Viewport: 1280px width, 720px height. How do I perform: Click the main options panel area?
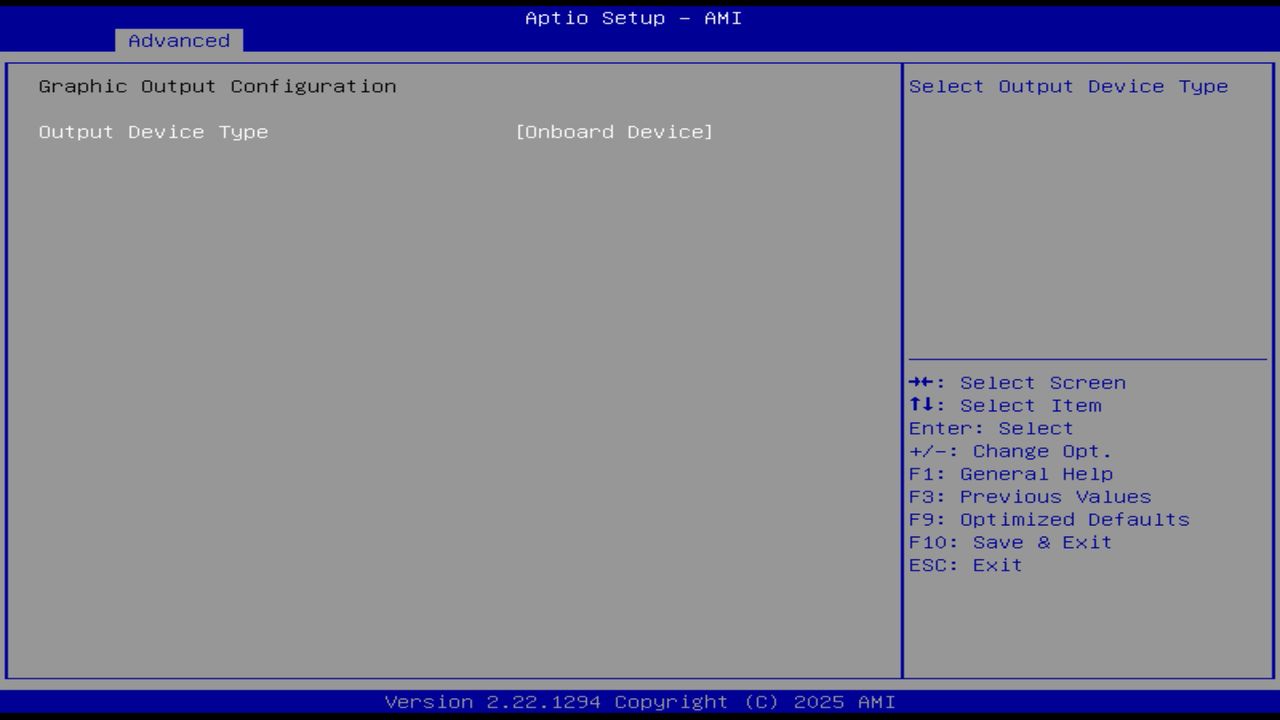click(450, 400)
